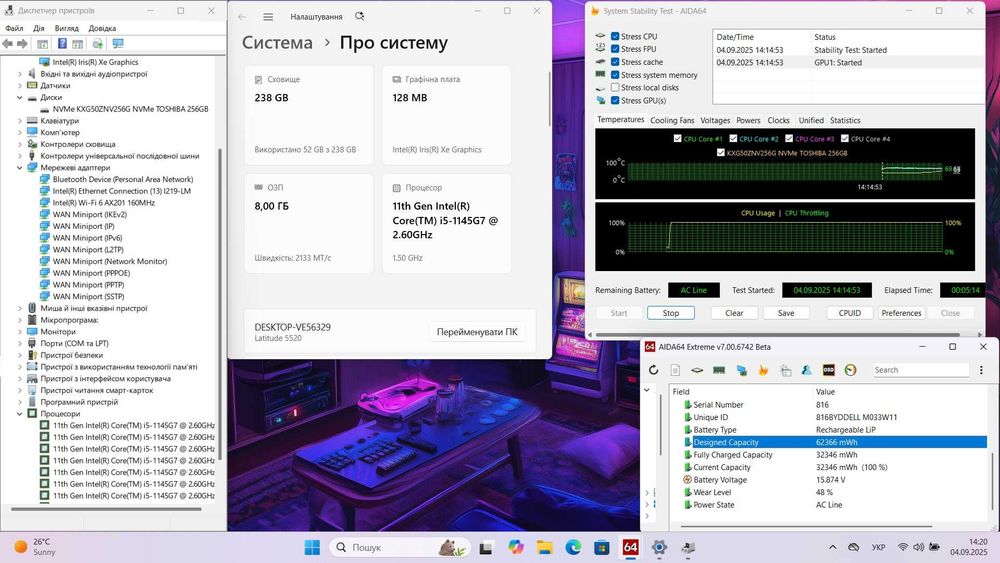Image resolution: width=1000 pixels, height=563 pixels.
Task: Click the back arrow in Settings window
Action: (242, 17)
